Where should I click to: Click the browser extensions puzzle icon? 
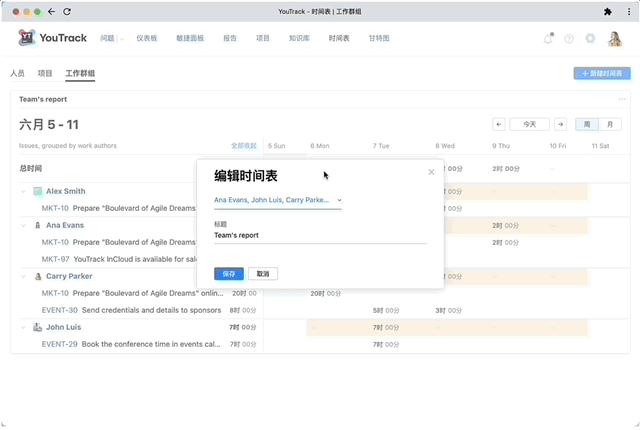point(608,11)
